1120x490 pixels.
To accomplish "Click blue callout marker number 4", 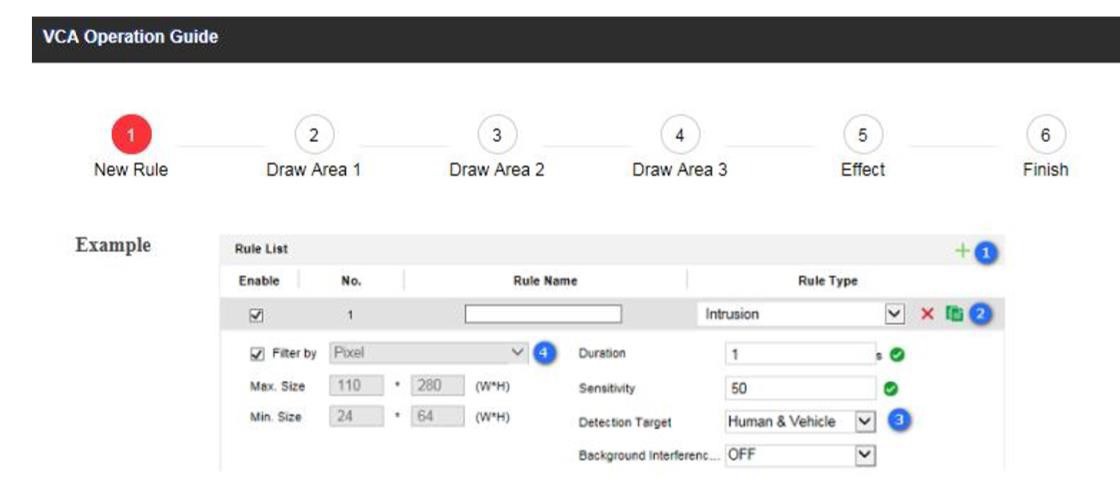I will tap(543, 353).
